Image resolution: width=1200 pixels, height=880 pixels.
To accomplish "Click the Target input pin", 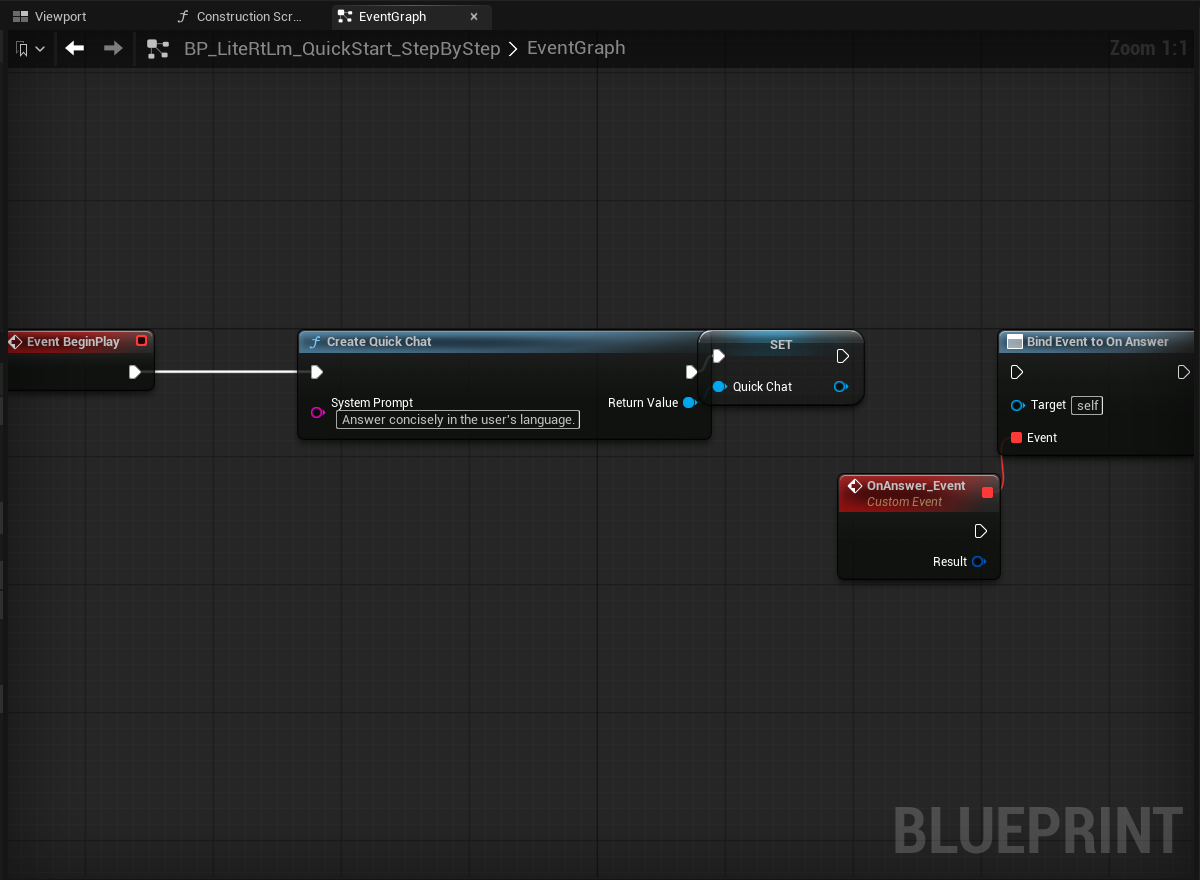I will point(1018,405).
